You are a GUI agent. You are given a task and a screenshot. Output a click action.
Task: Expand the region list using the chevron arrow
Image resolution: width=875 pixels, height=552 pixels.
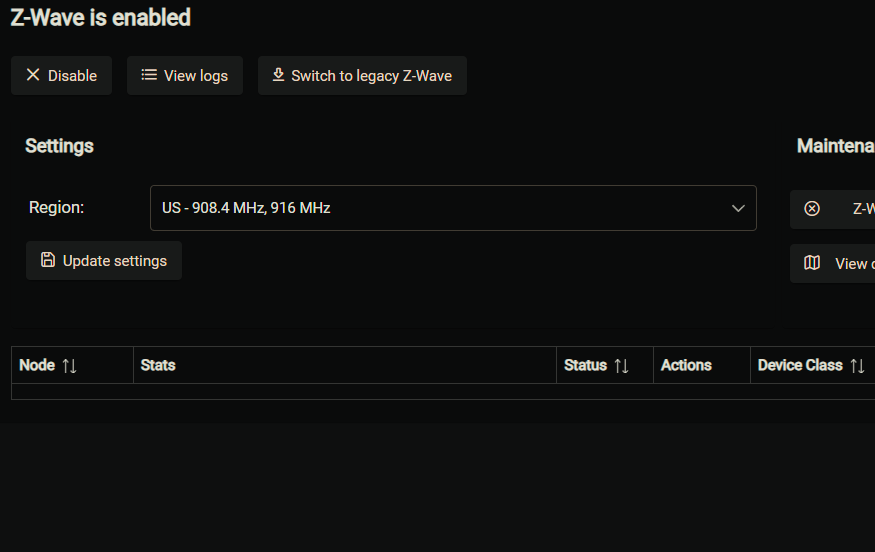[738, 208]
